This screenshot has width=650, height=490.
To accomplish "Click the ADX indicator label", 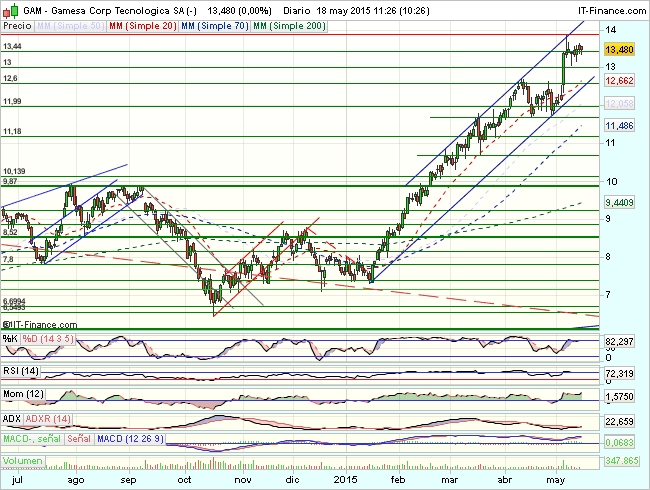I will click(x=12, y=419).
